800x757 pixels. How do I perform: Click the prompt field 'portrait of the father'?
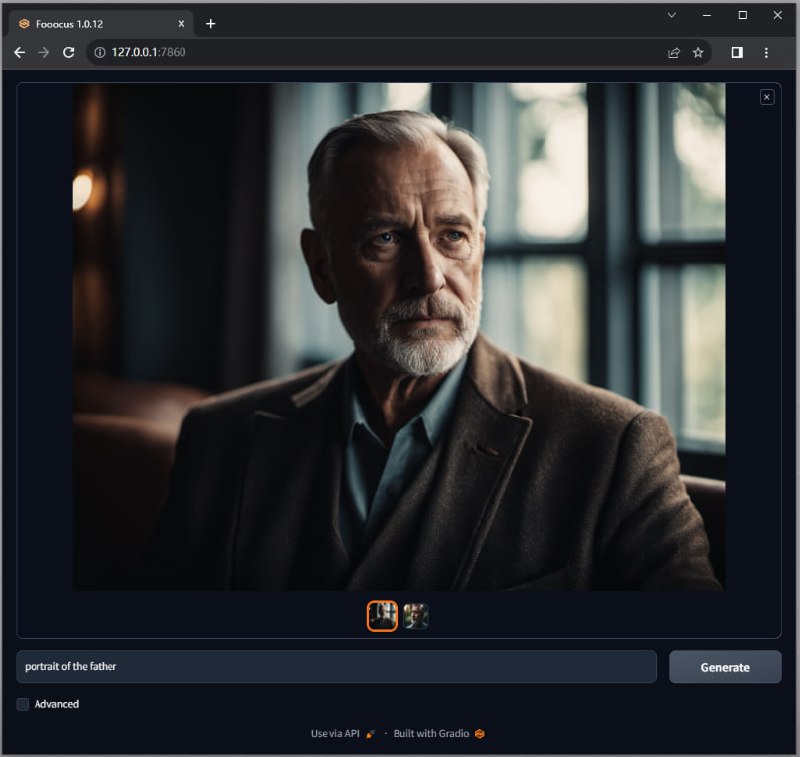coord(336,667)
